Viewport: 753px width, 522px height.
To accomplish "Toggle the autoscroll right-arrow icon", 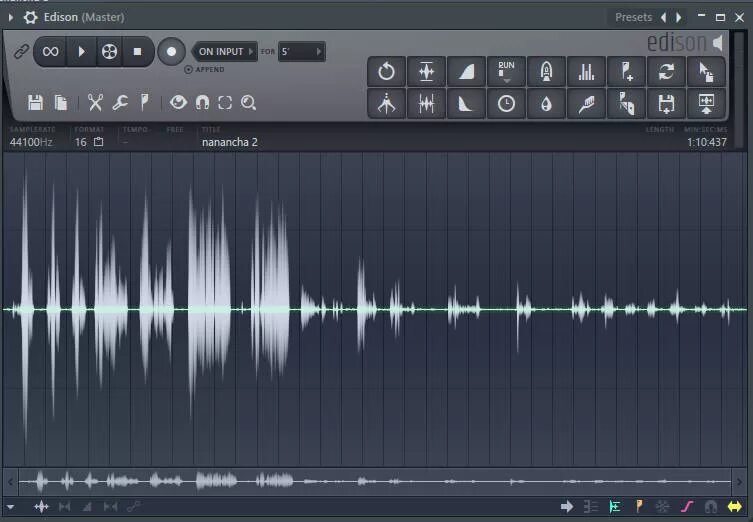I will (567, 506).
